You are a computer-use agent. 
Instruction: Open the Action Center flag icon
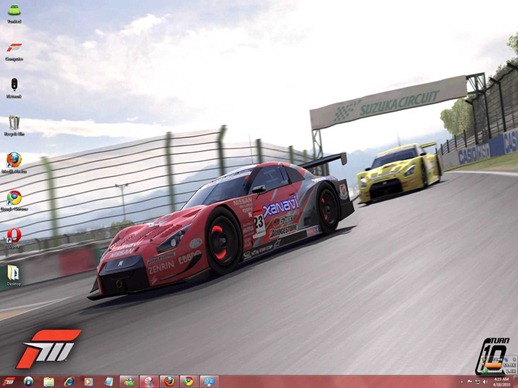pyautogui.click(x=470, y=381)
